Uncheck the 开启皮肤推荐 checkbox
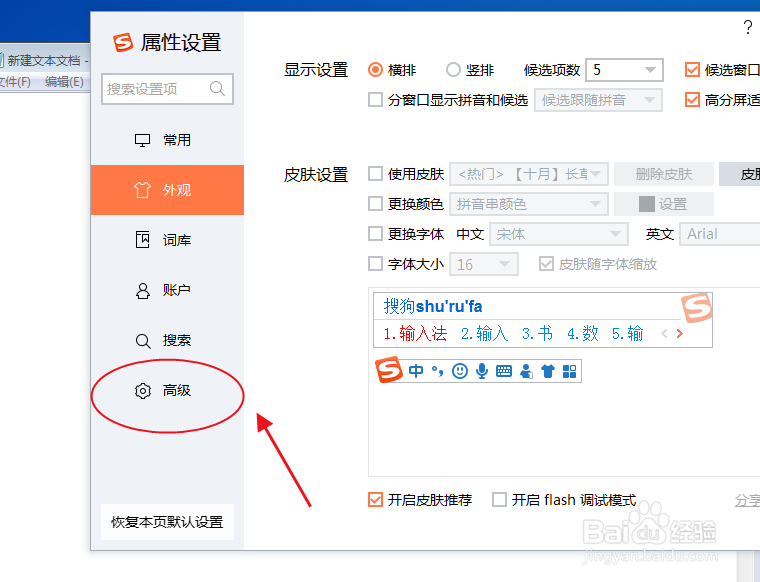This screenshot has height=582, width=760. (375, 499)
